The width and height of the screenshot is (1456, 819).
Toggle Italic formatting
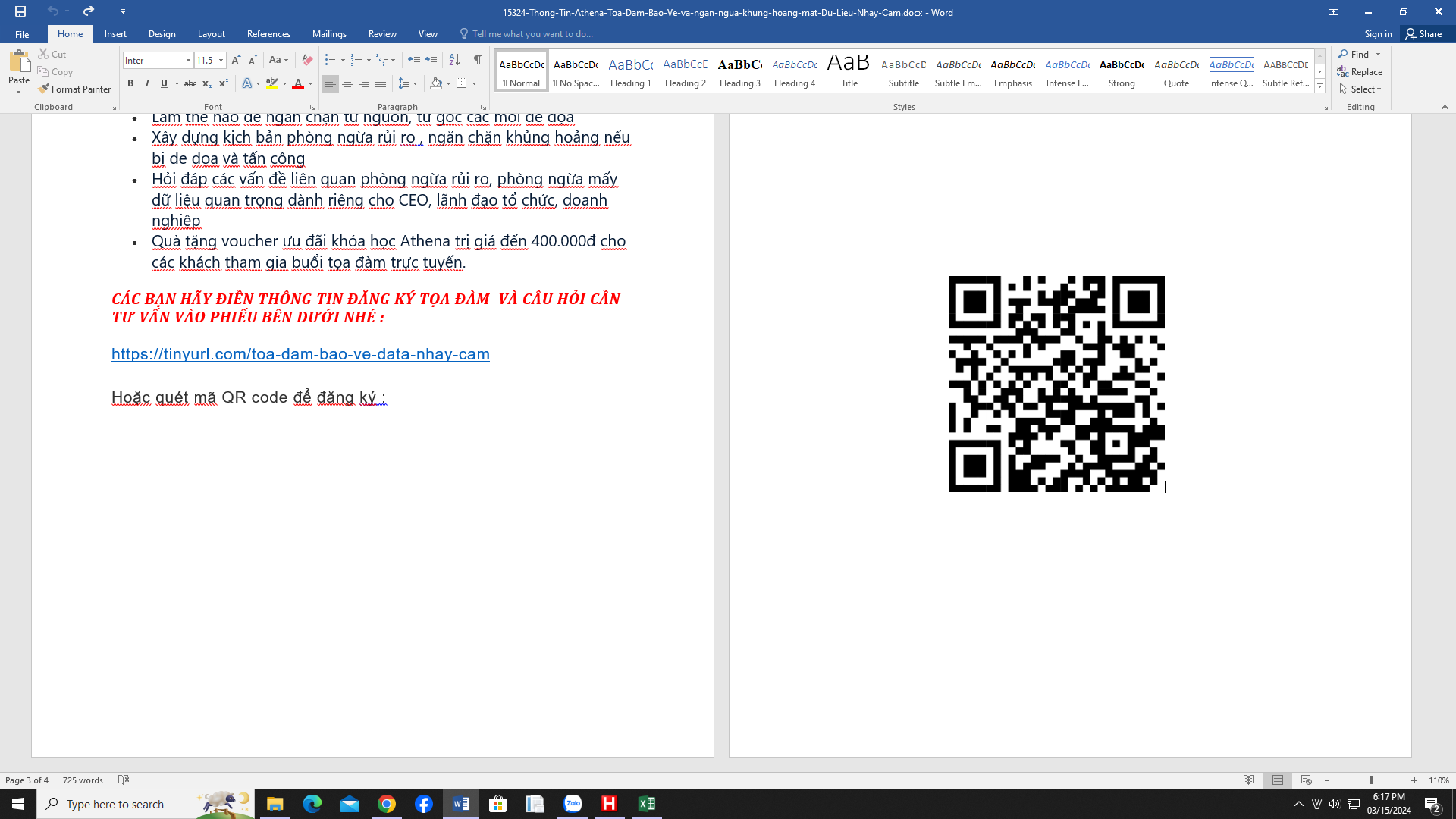click(147, 83)
